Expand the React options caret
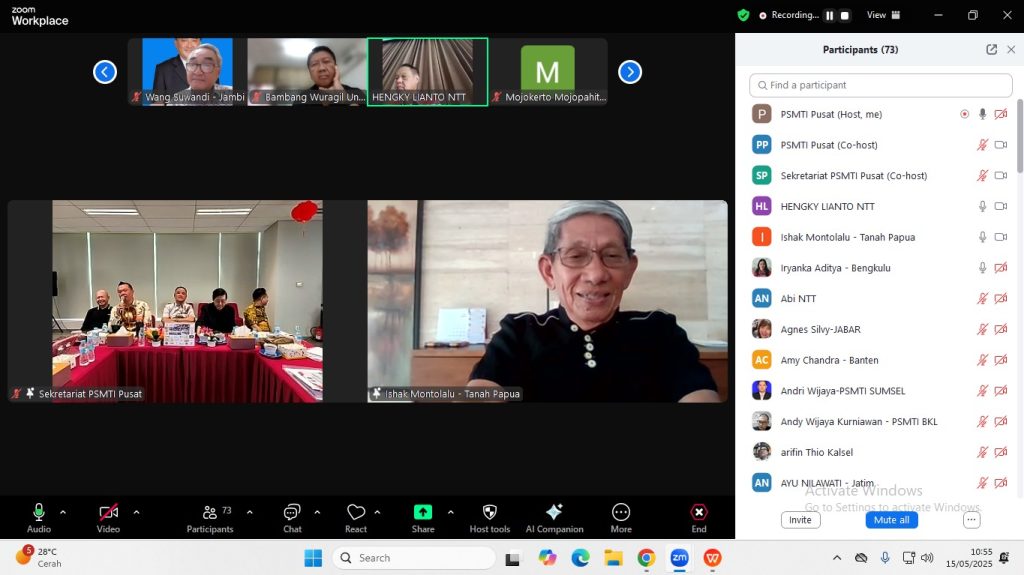This screenshot has height=575, width=1024. tap(377, 512)
